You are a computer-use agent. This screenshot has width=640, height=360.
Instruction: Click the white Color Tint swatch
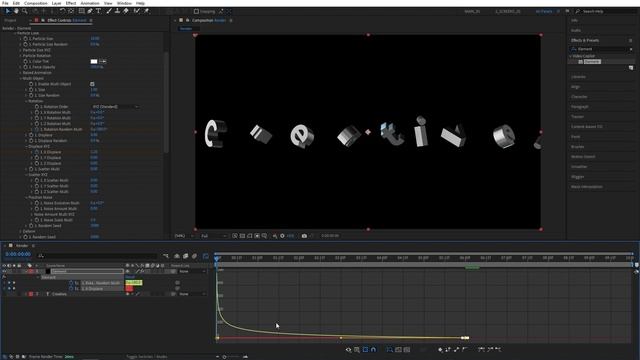[x=94, y=61]
